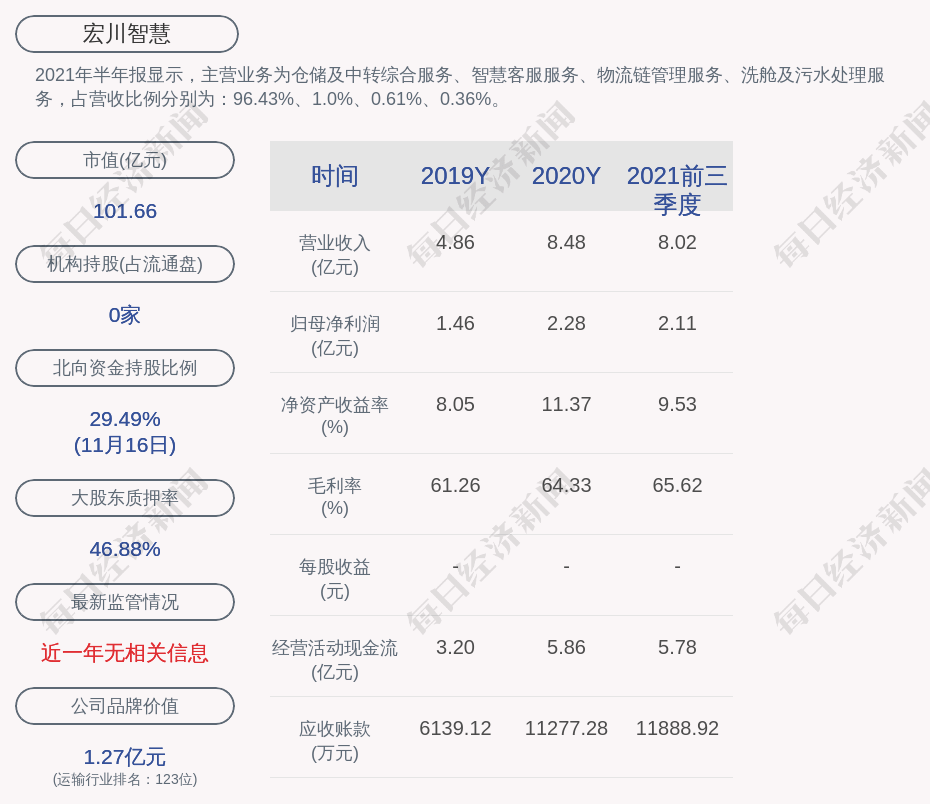Click the 归母净利润(亿元) row label
Screen dimensions: 930x804
tap(335, 336)
